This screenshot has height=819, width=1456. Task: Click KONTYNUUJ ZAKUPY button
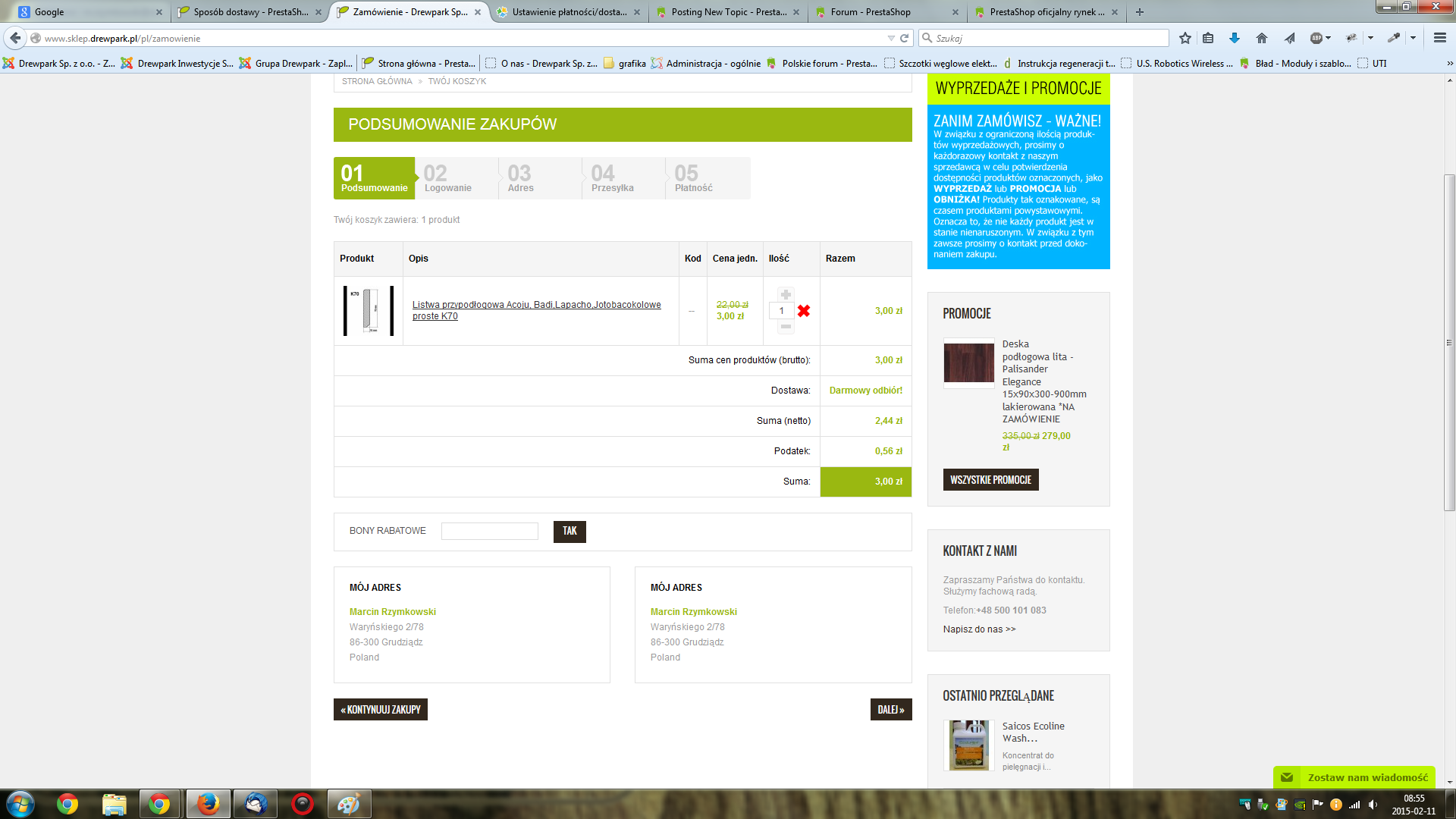[381, 710]
